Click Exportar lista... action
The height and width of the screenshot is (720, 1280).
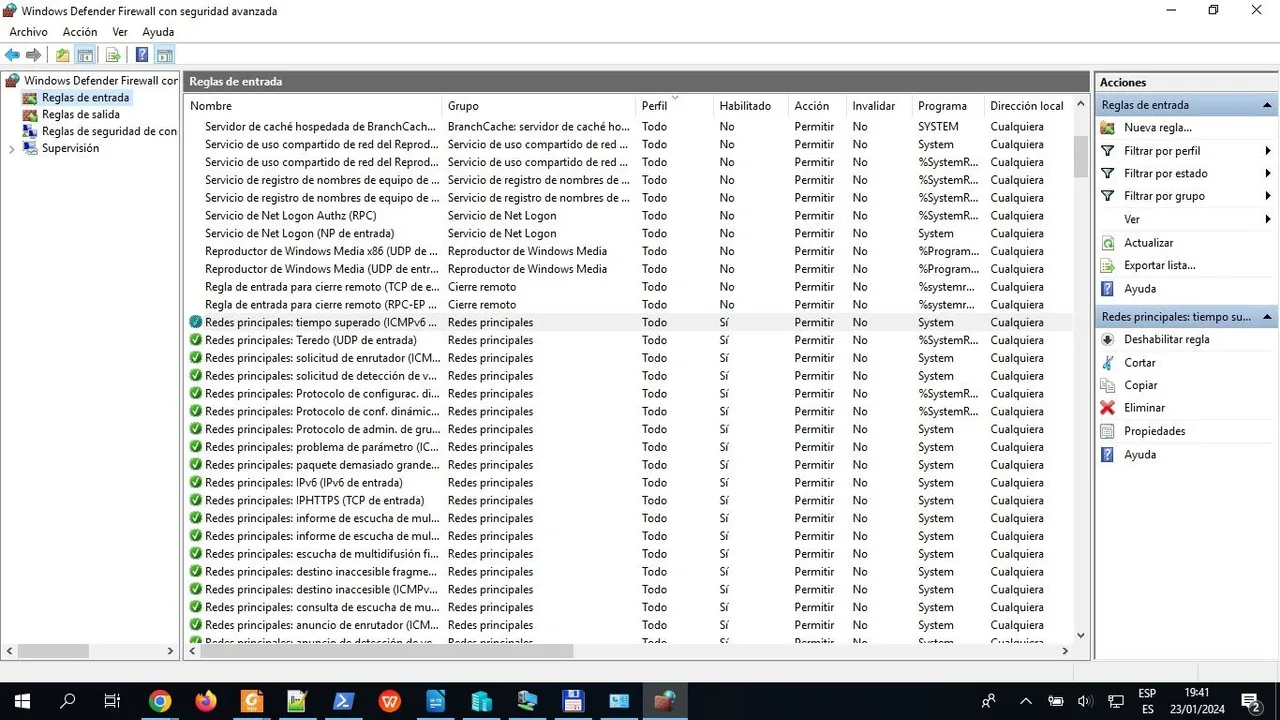pos(1160,266)
